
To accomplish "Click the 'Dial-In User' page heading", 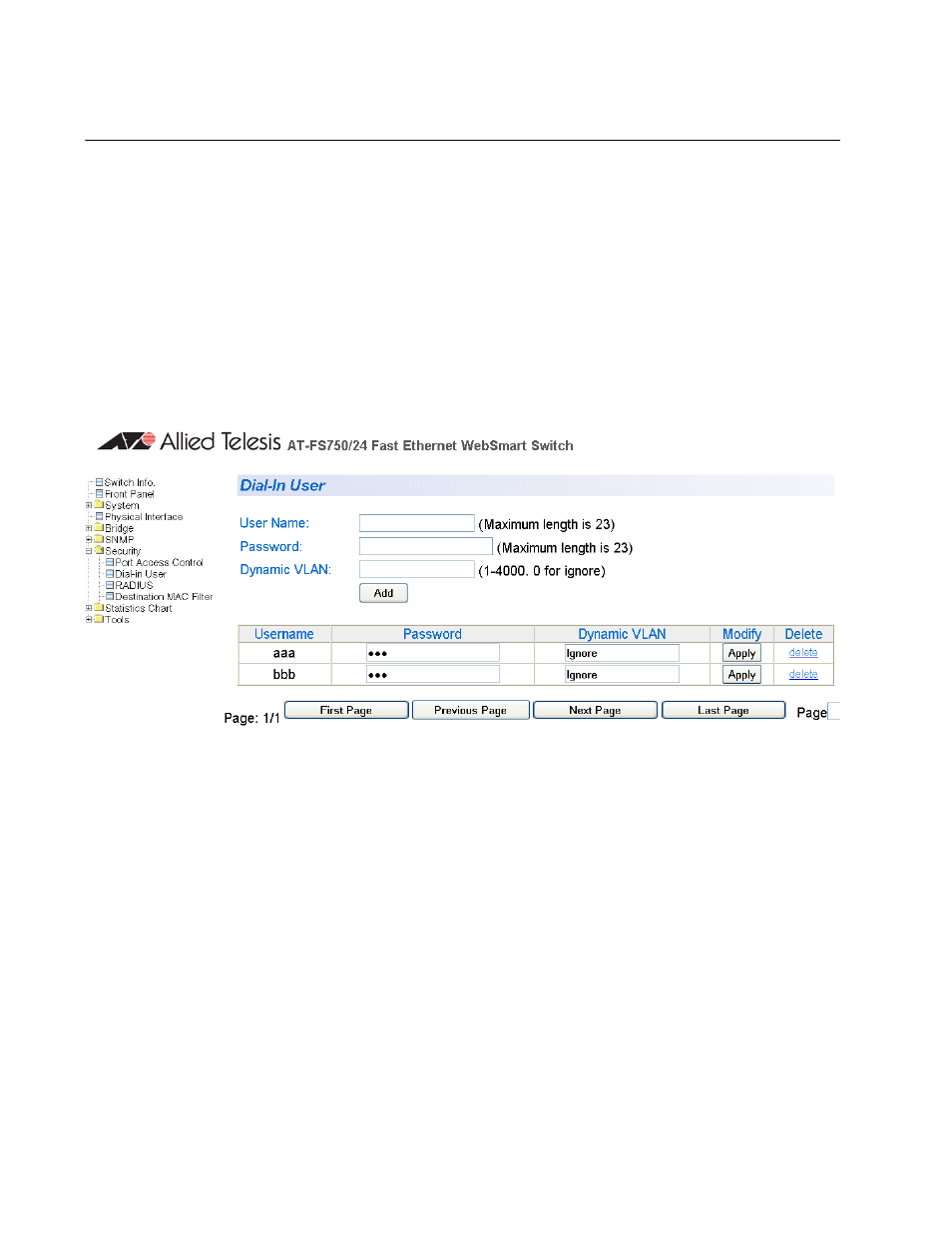I will pos(282,485).
